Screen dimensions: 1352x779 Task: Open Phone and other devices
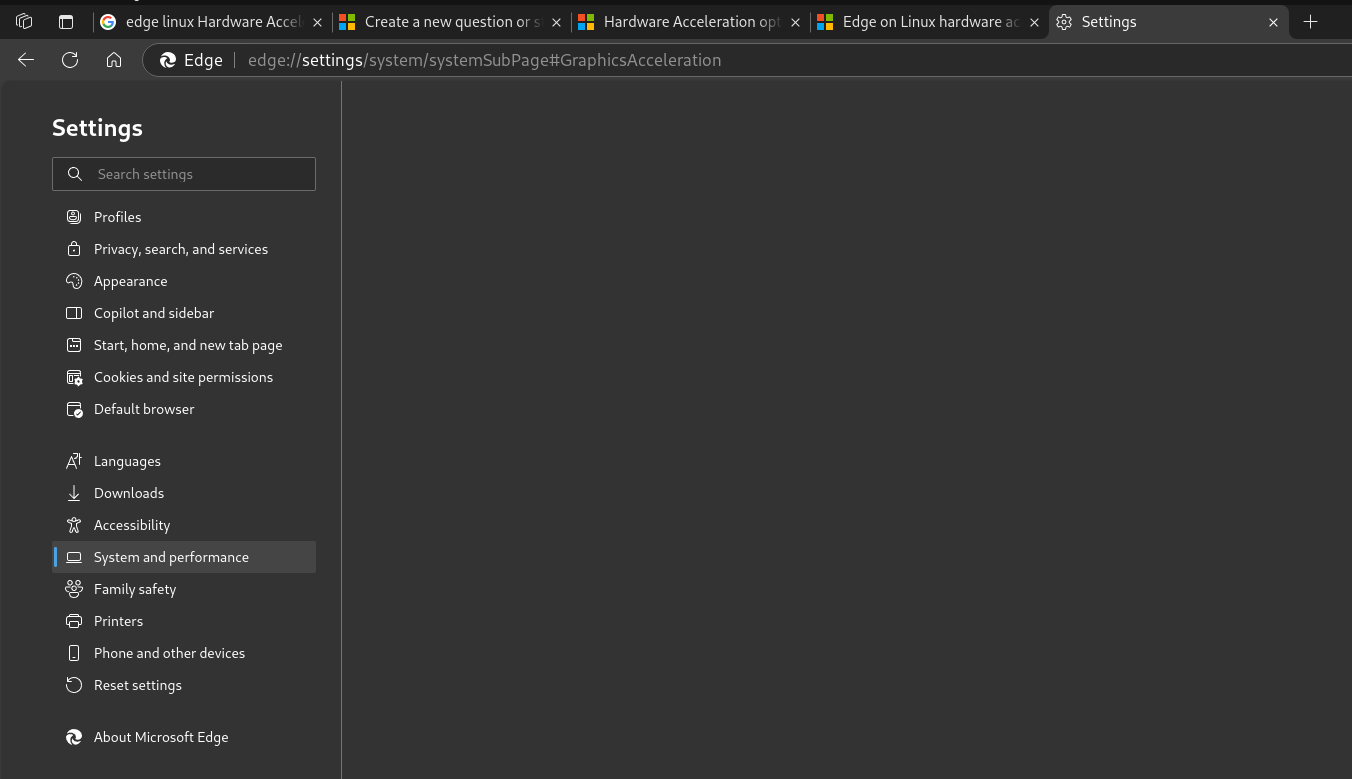(x=184, y=653)
